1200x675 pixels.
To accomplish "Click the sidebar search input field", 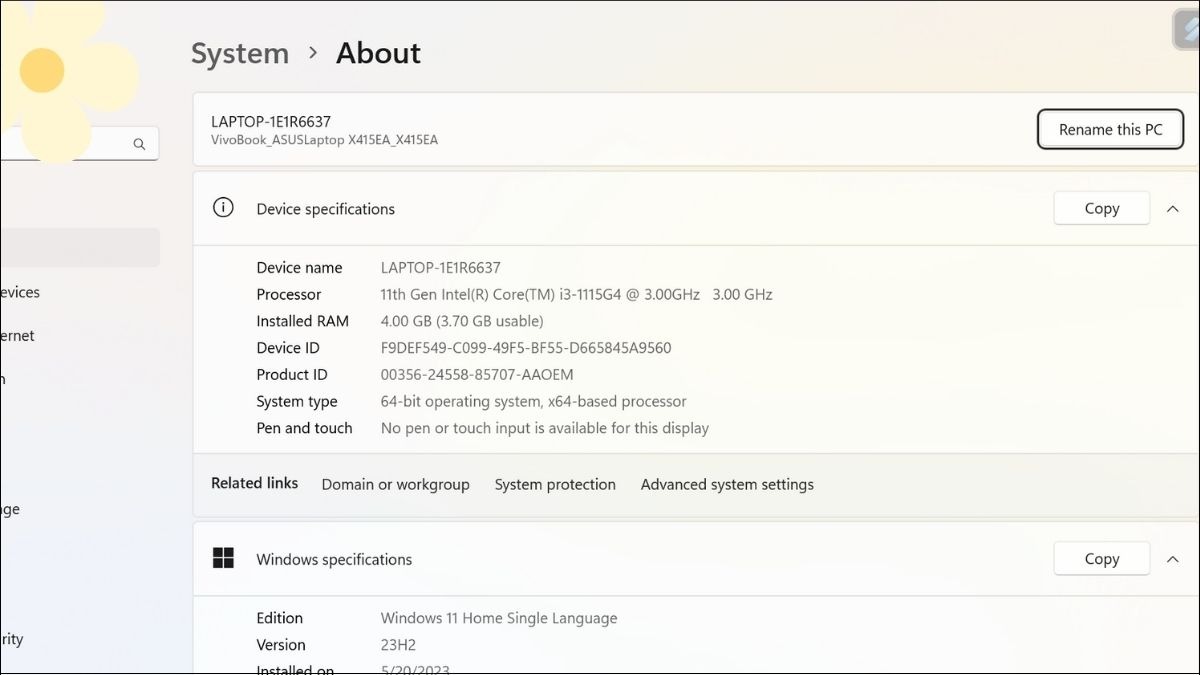I will coord(80,144).
